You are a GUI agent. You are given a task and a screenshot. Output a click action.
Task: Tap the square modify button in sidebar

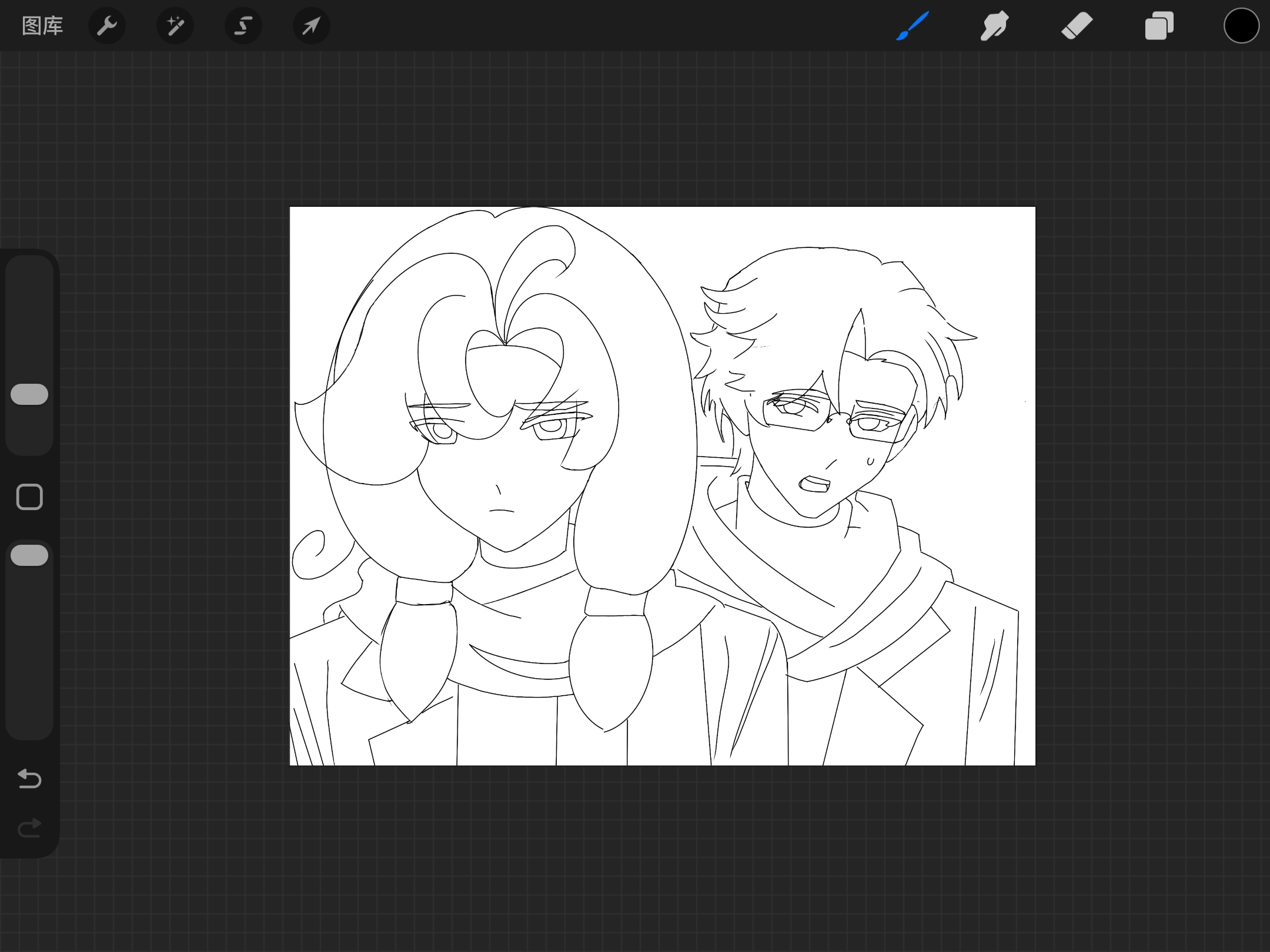tap(29, 497)
